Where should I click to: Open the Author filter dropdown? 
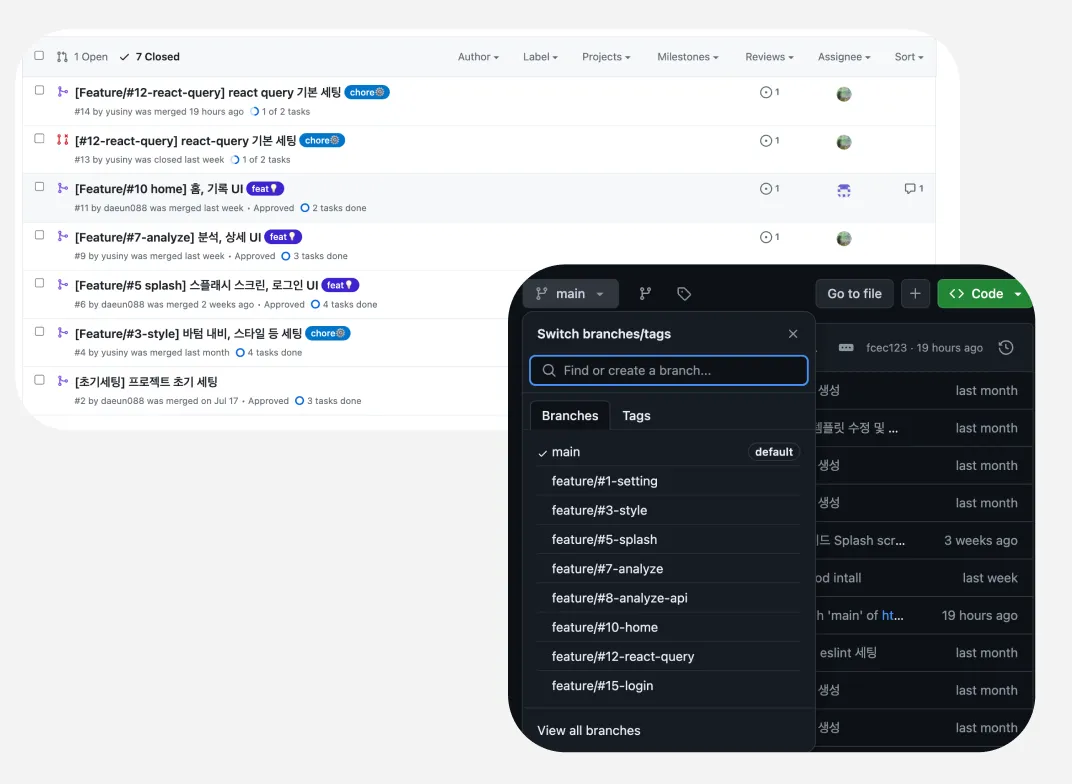(478, 57)
